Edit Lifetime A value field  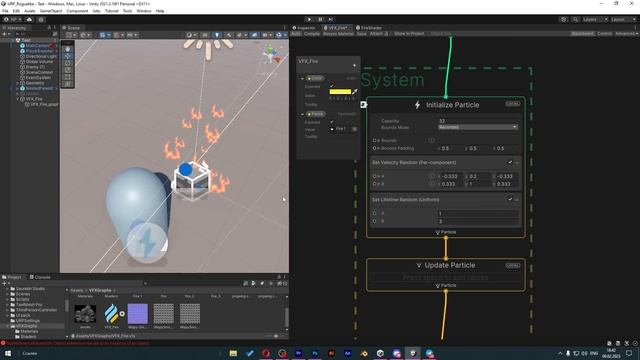[x=478, y=213]
